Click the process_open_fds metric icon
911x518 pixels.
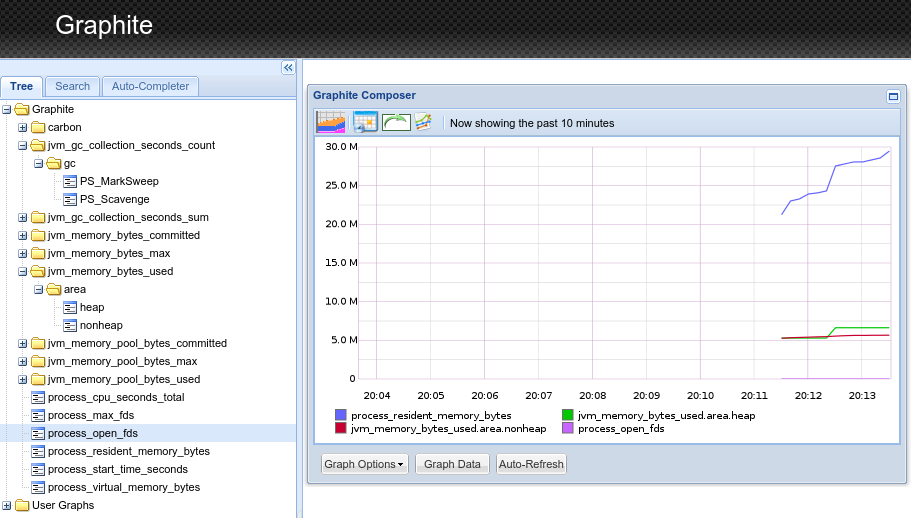38,434
